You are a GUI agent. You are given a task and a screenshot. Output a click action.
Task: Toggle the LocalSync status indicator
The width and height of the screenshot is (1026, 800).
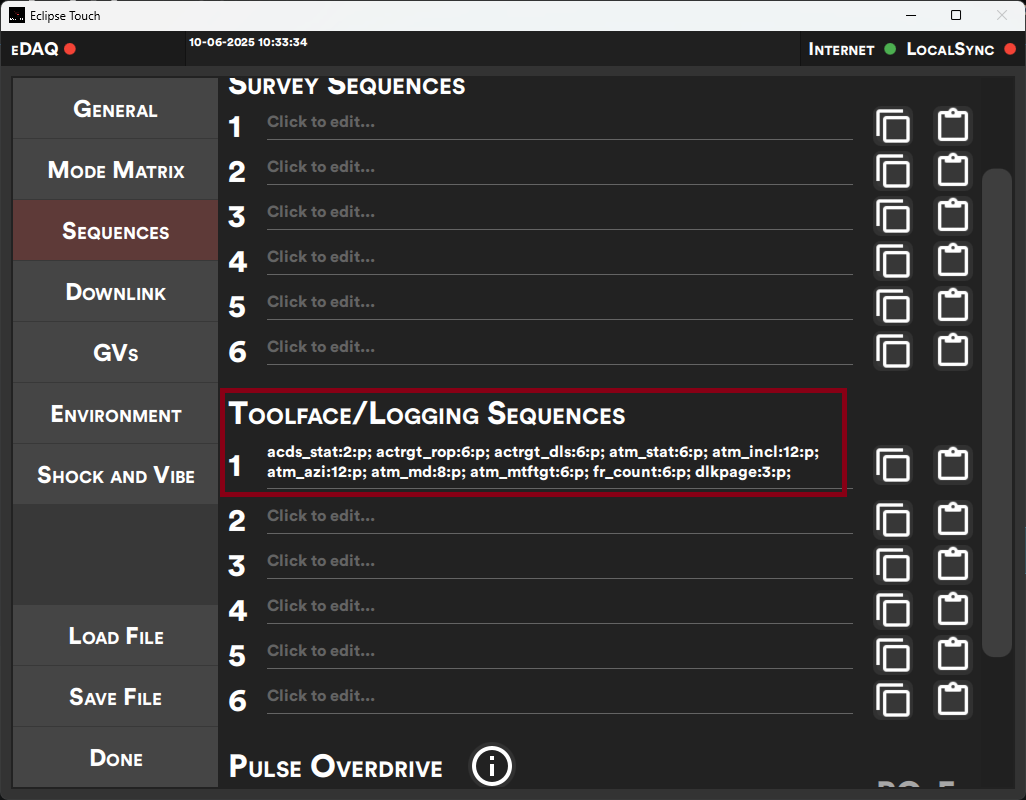[x=1012, y=48]
